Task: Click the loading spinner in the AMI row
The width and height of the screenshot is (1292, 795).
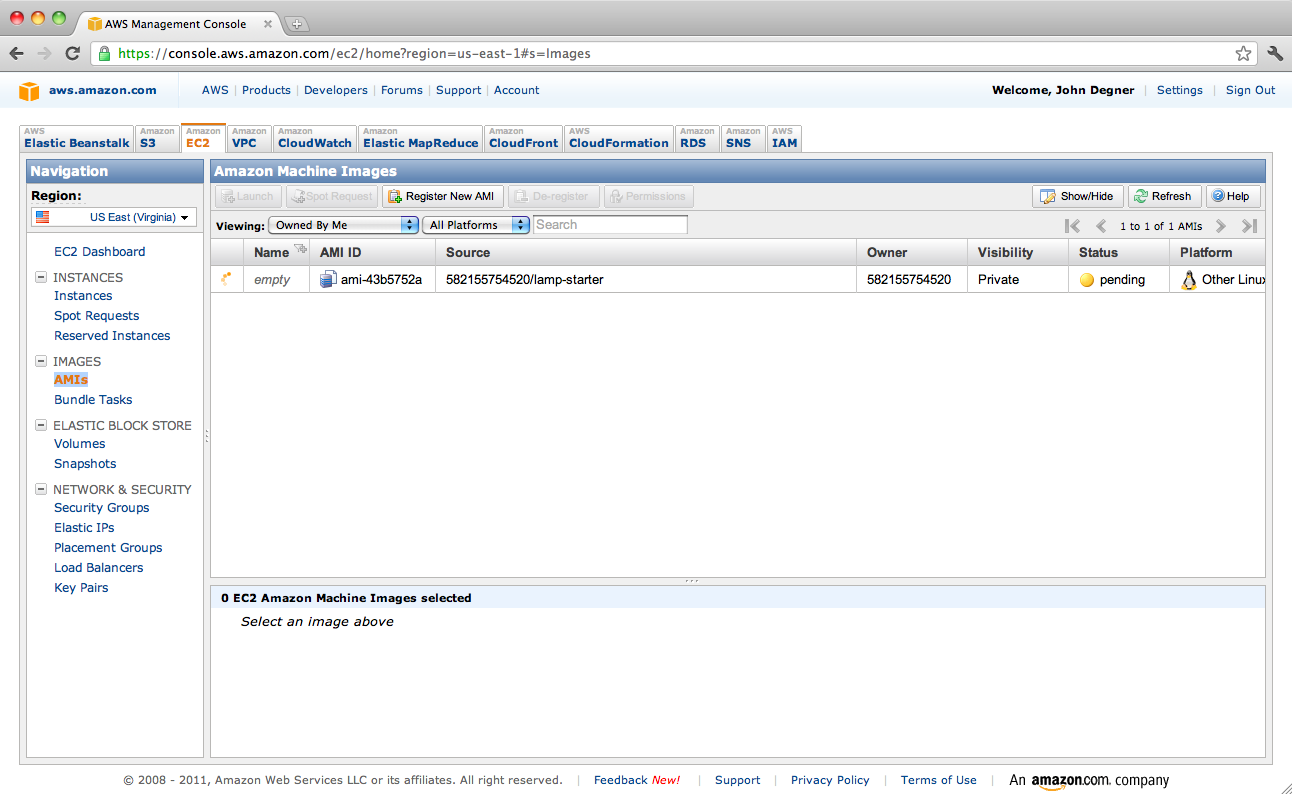Action: [226, 279]
